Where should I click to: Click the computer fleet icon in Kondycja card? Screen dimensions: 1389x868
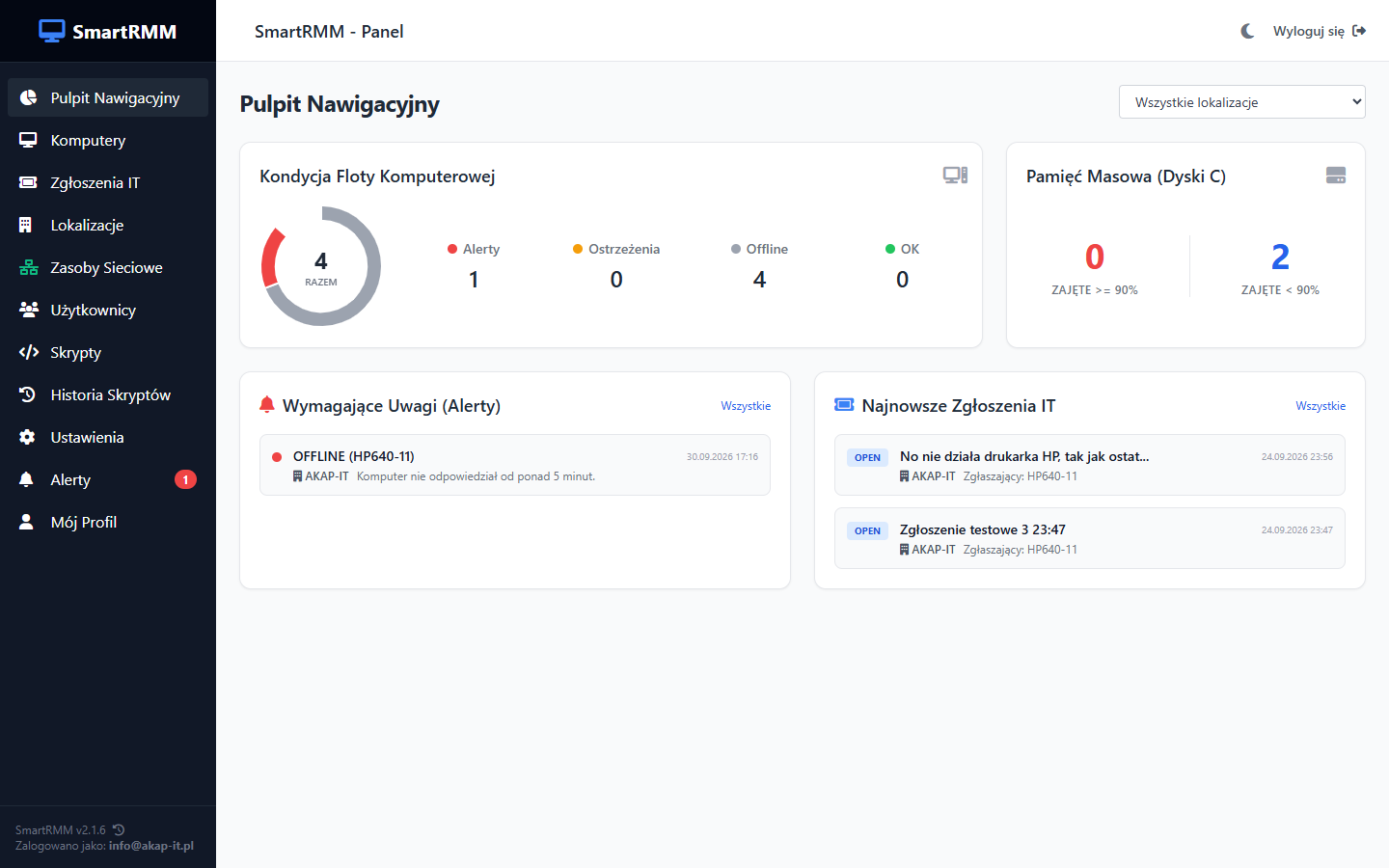pyautogui.click(x=955, y=176)
